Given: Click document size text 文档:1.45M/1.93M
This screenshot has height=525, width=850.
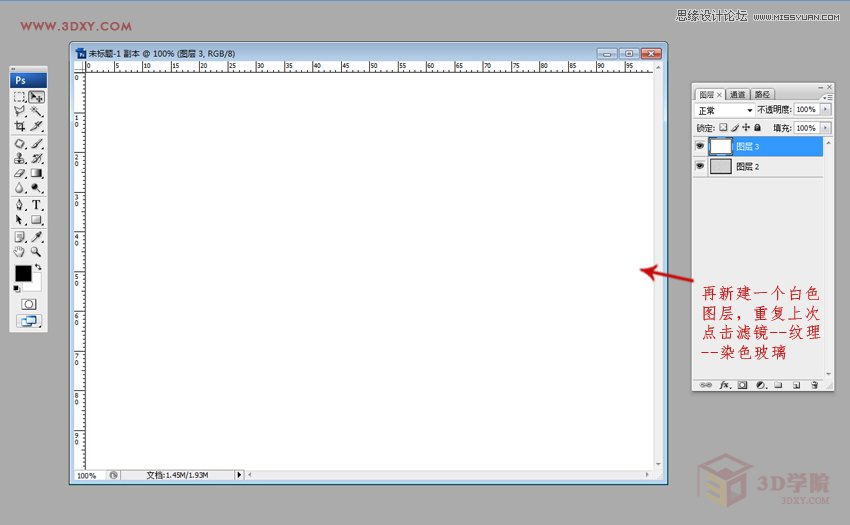Looking at the screenshot, I should point(177,475).
